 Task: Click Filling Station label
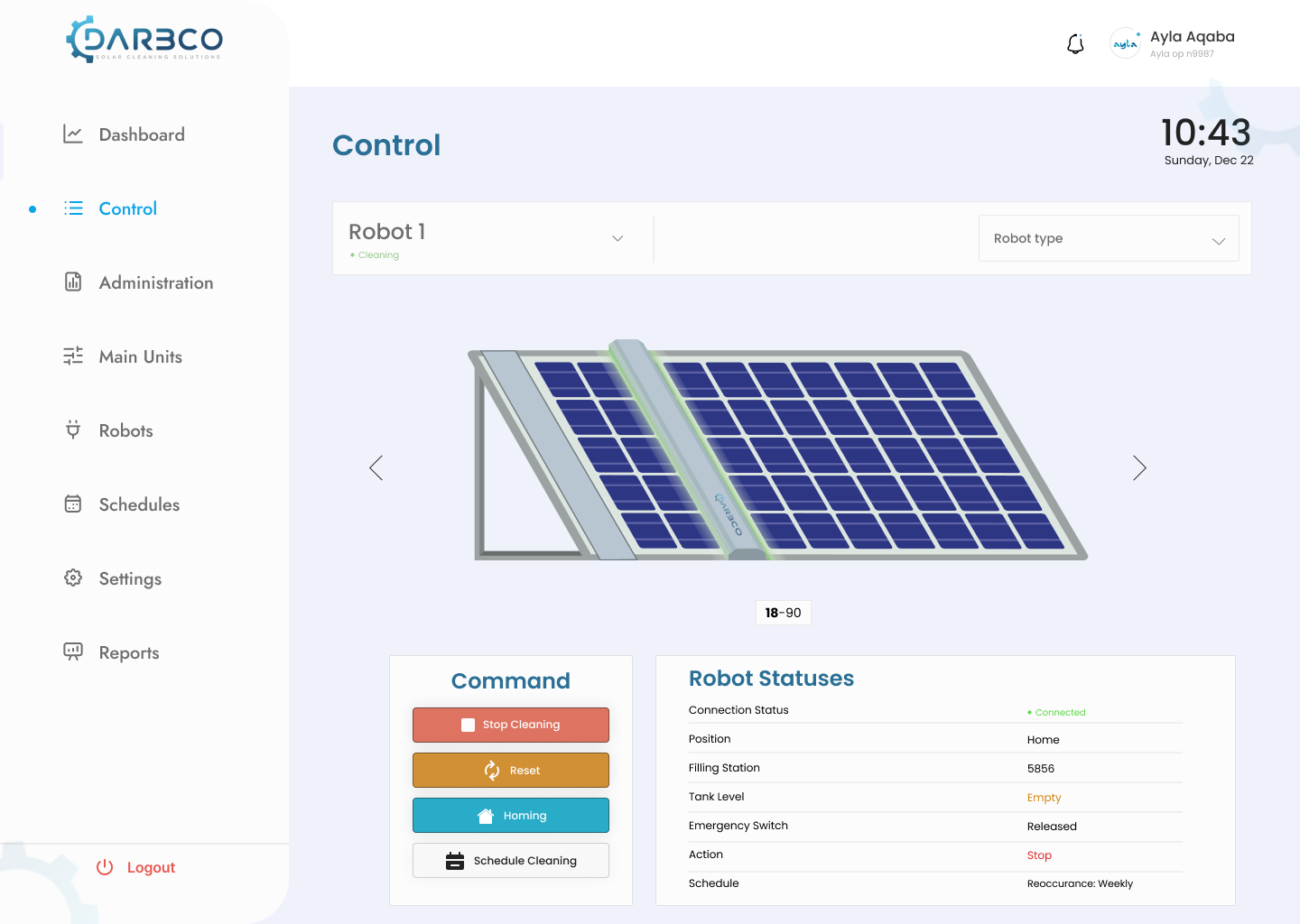[724, 768]
